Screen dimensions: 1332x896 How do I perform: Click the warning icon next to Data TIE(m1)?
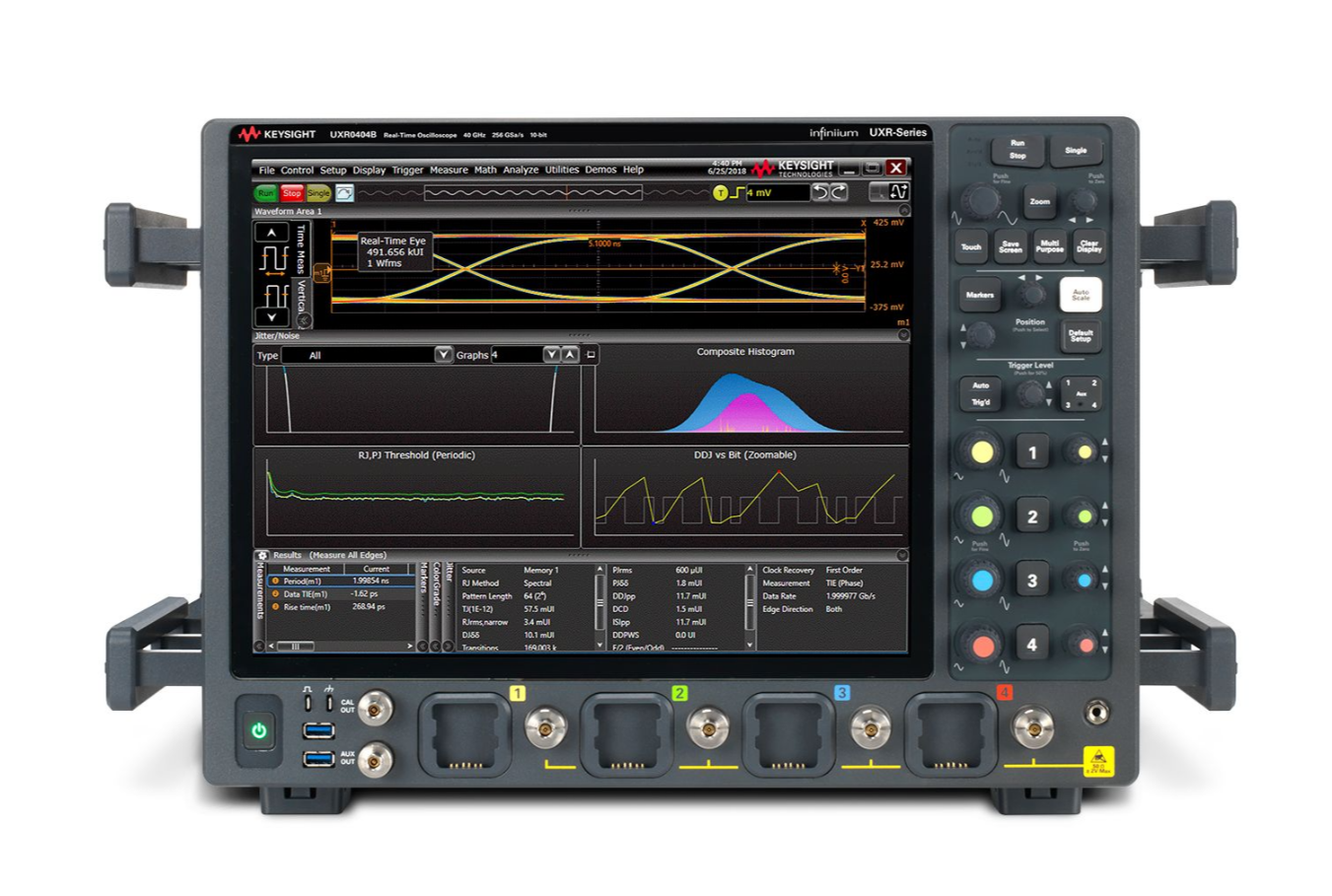[x=275, y=594]
